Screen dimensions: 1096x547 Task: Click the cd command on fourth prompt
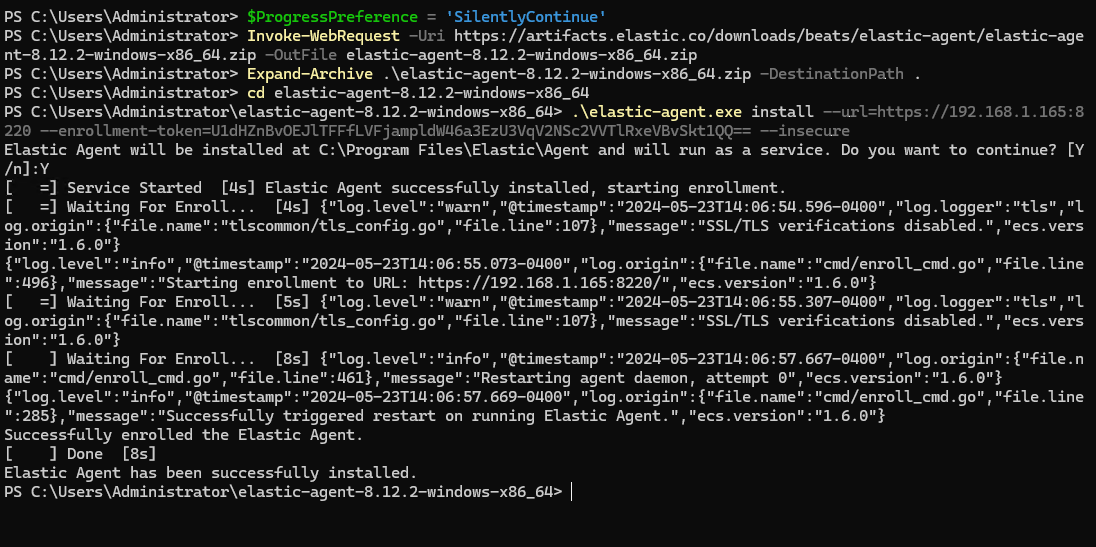click(x=257, y=92)
